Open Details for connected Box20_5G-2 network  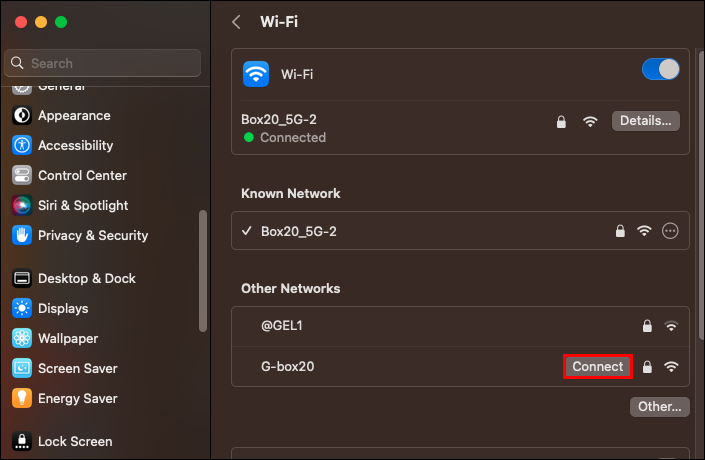[645, 121]
